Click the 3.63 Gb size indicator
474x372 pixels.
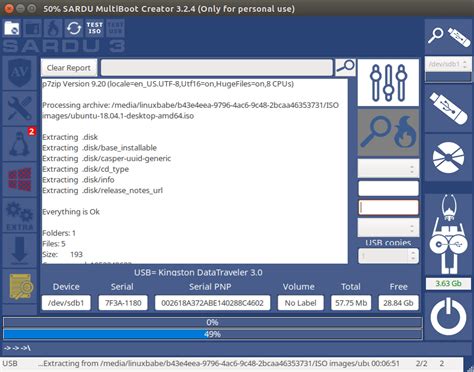(x=449, y=284)
